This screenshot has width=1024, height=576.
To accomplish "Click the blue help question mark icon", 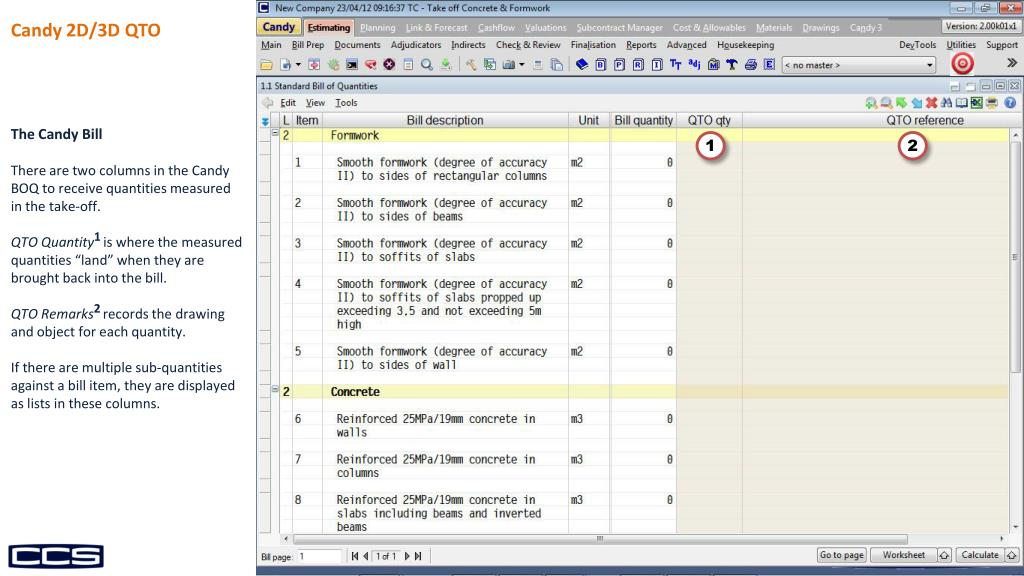I will coord(1010,103).
